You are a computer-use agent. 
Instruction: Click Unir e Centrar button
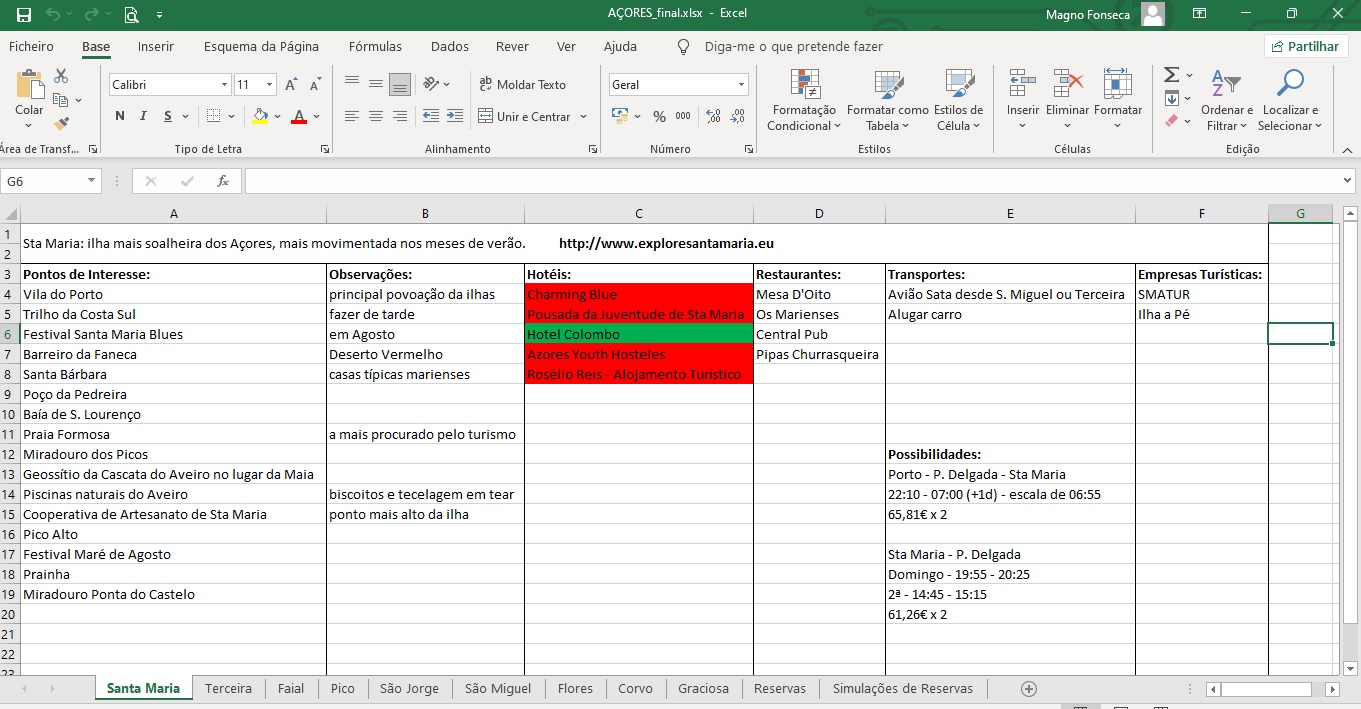point(525,117)
